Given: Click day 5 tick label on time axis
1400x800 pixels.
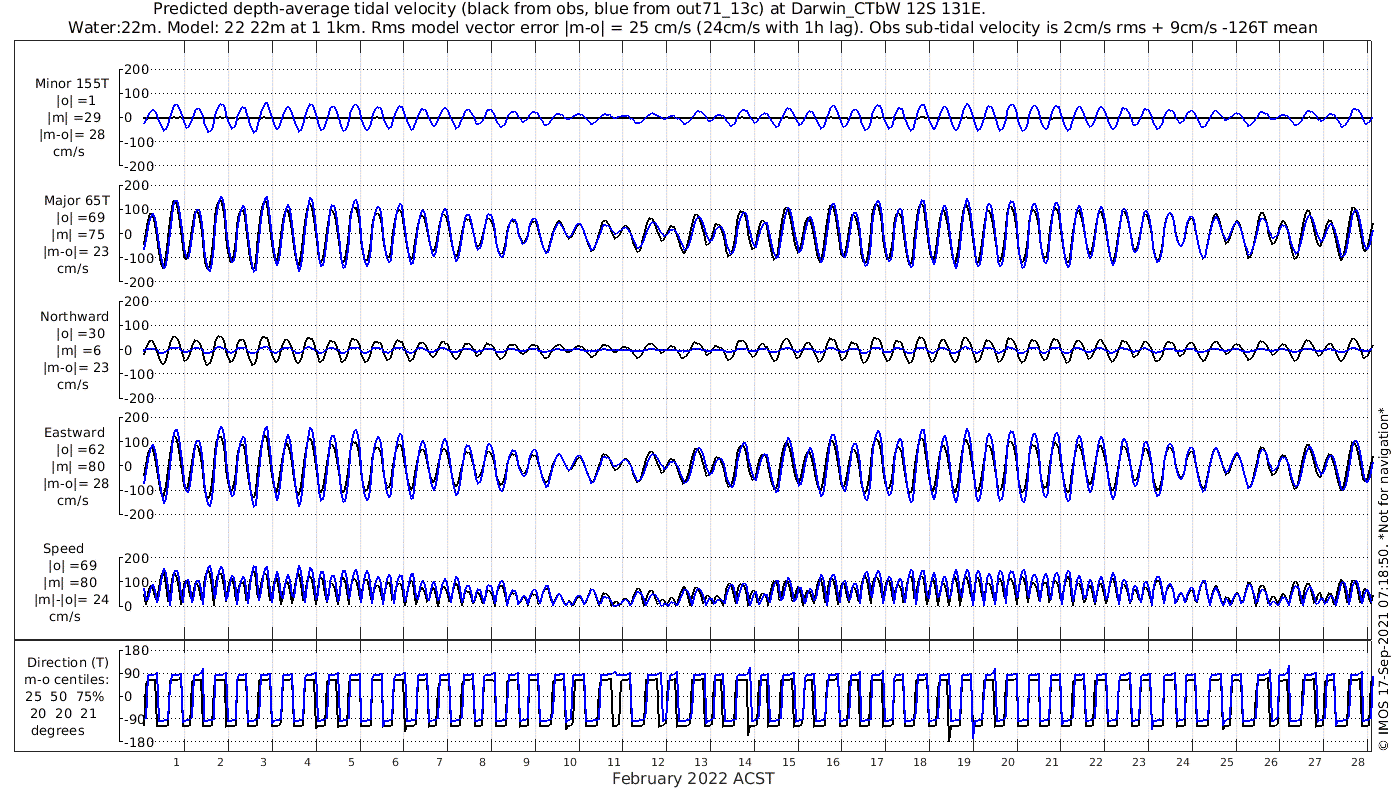Looking at the screenshot, I should (351, 762).
